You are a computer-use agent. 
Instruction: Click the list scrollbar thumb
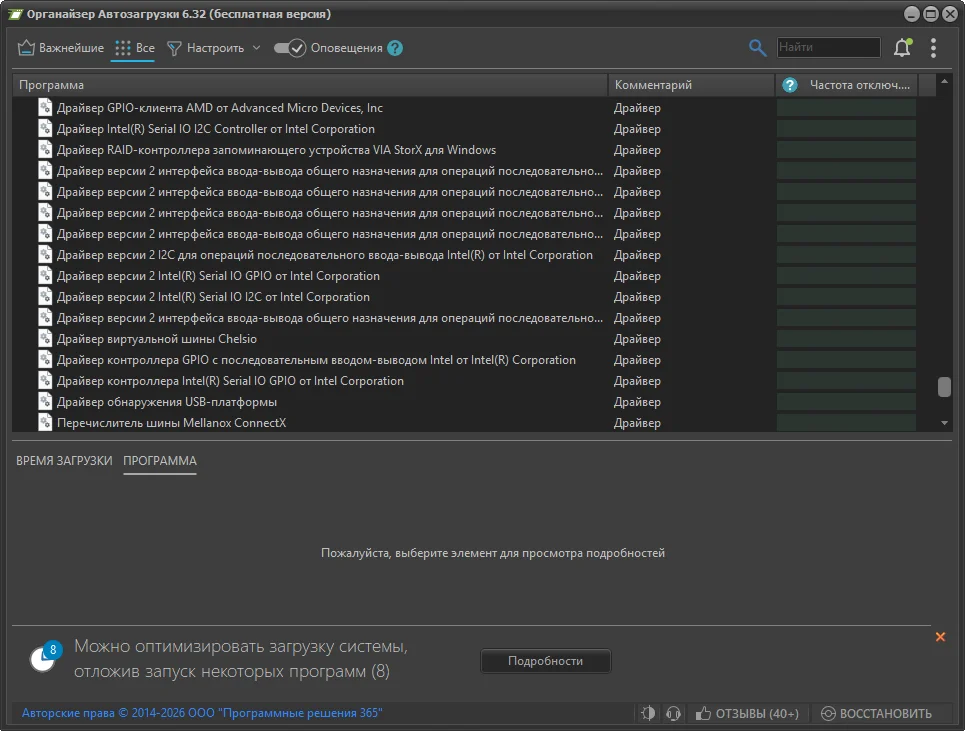tap(944, 387)
